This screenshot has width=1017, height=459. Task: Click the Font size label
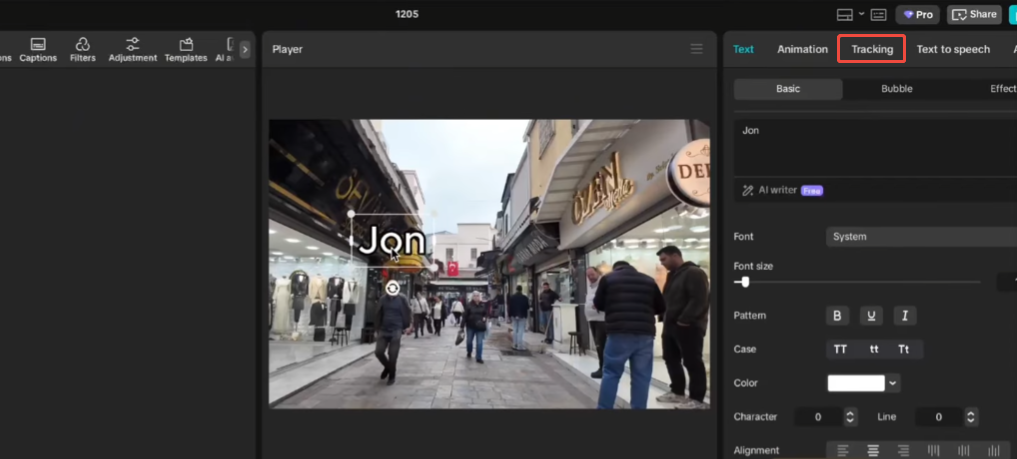pos(753,266)
